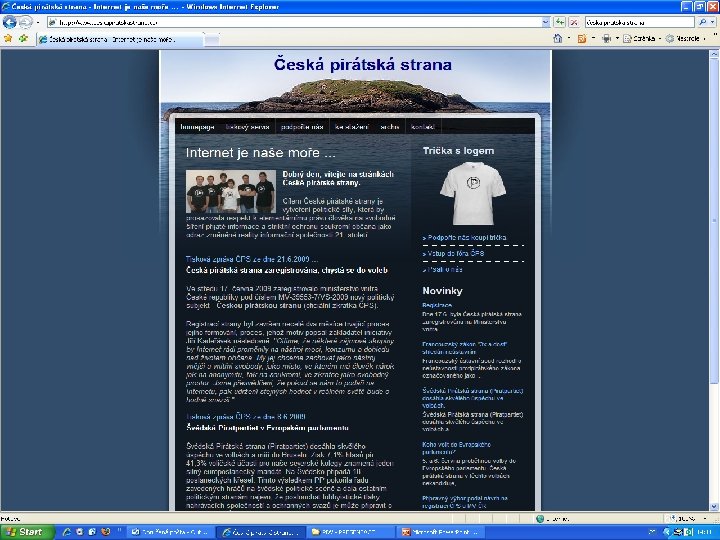Open the Švédská Pirátská strana news link
The width and height of the screenshot is (720, 540).
click(472, 398)
